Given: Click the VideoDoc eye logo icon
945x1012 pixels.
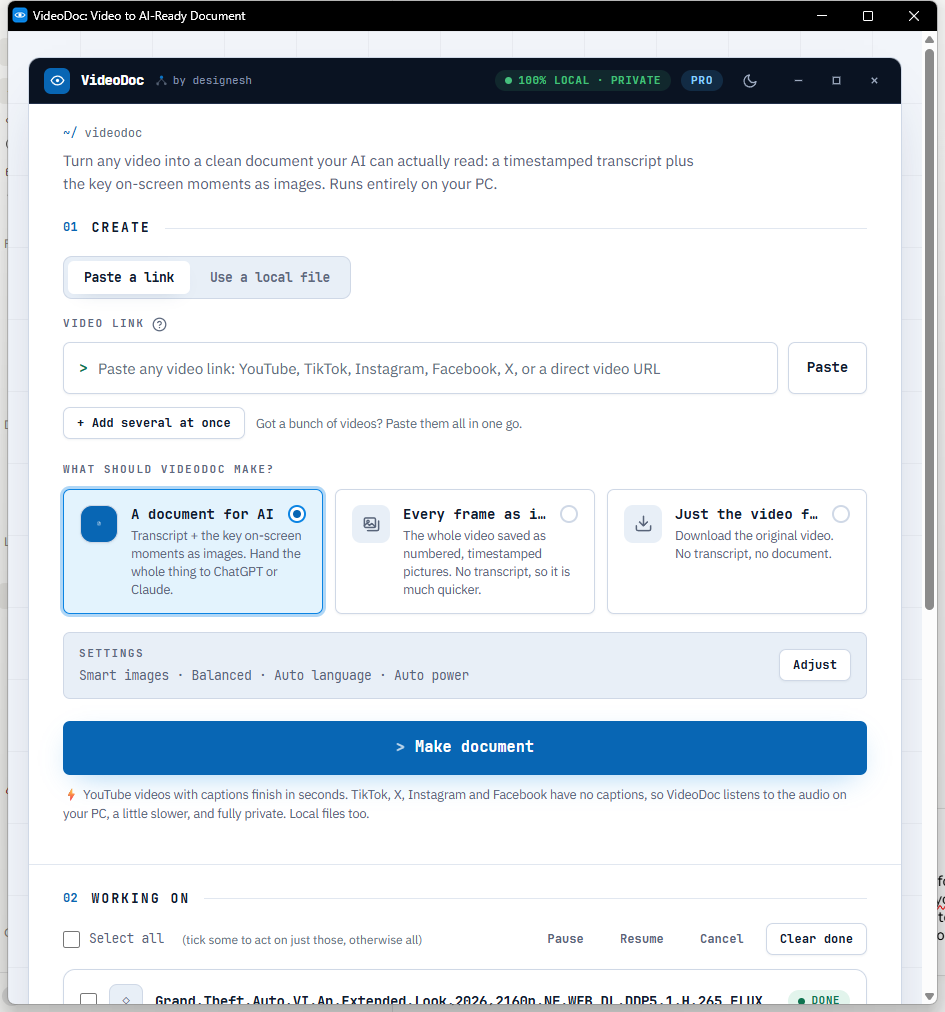Looking at the screenshot, I should 57,81.
